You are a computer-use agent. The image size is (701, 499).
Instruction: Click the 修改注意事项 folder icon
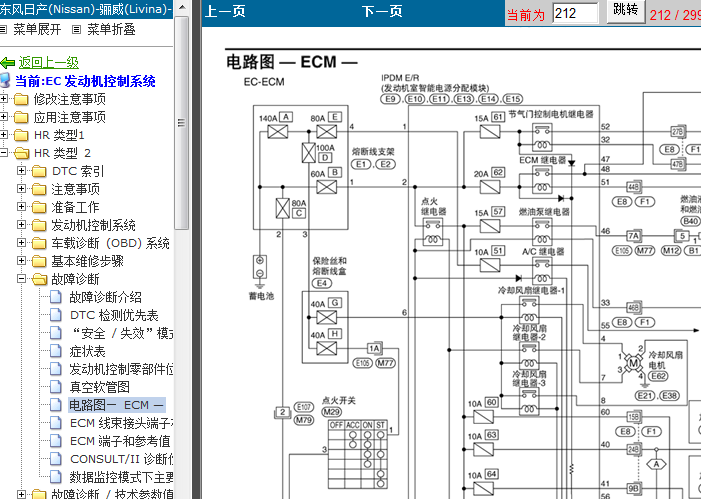pos(21,99)
